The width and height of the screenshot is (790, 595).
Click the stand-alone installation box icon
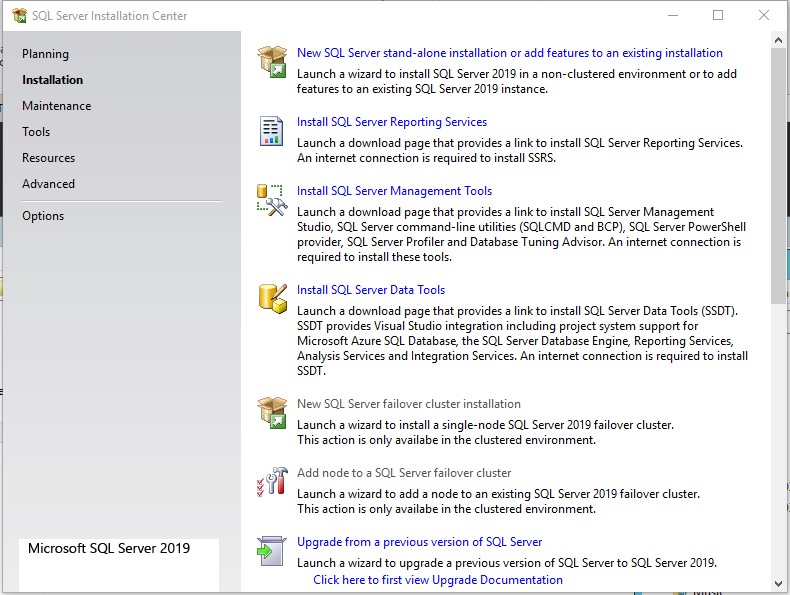(272, 61)
